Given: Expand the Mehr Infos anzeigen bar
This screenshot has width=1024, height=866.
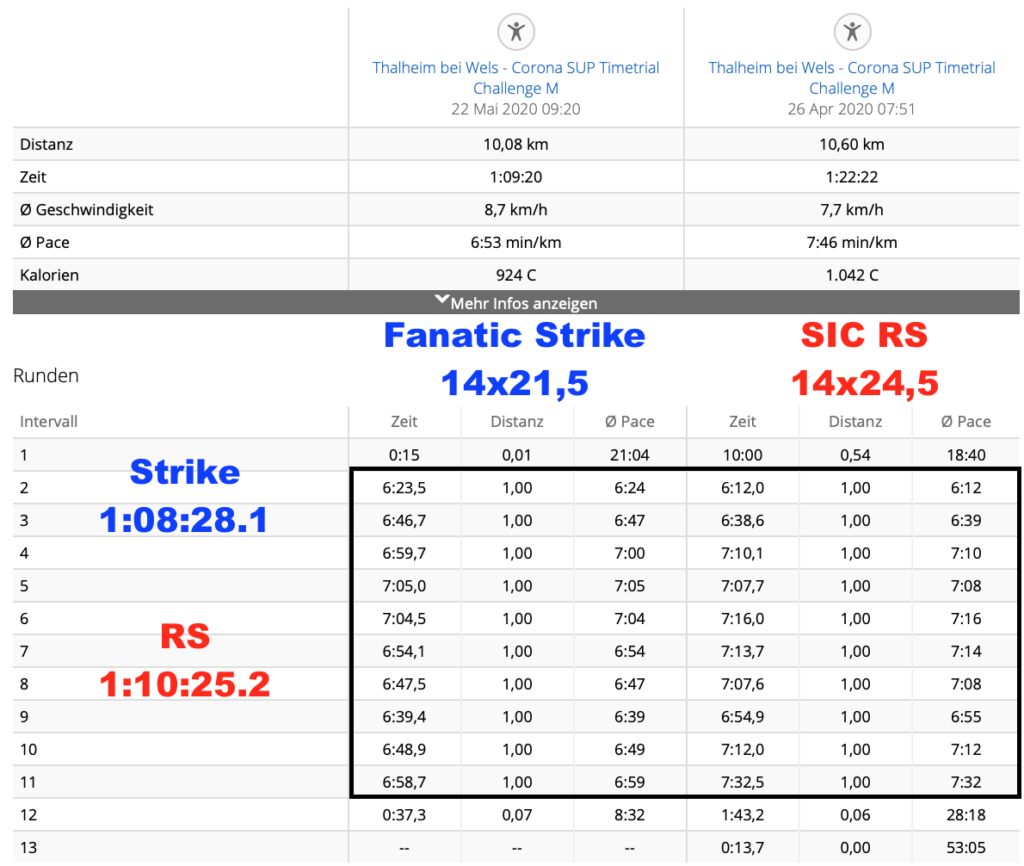Looking at the screenshot, I should coord(516,302).
